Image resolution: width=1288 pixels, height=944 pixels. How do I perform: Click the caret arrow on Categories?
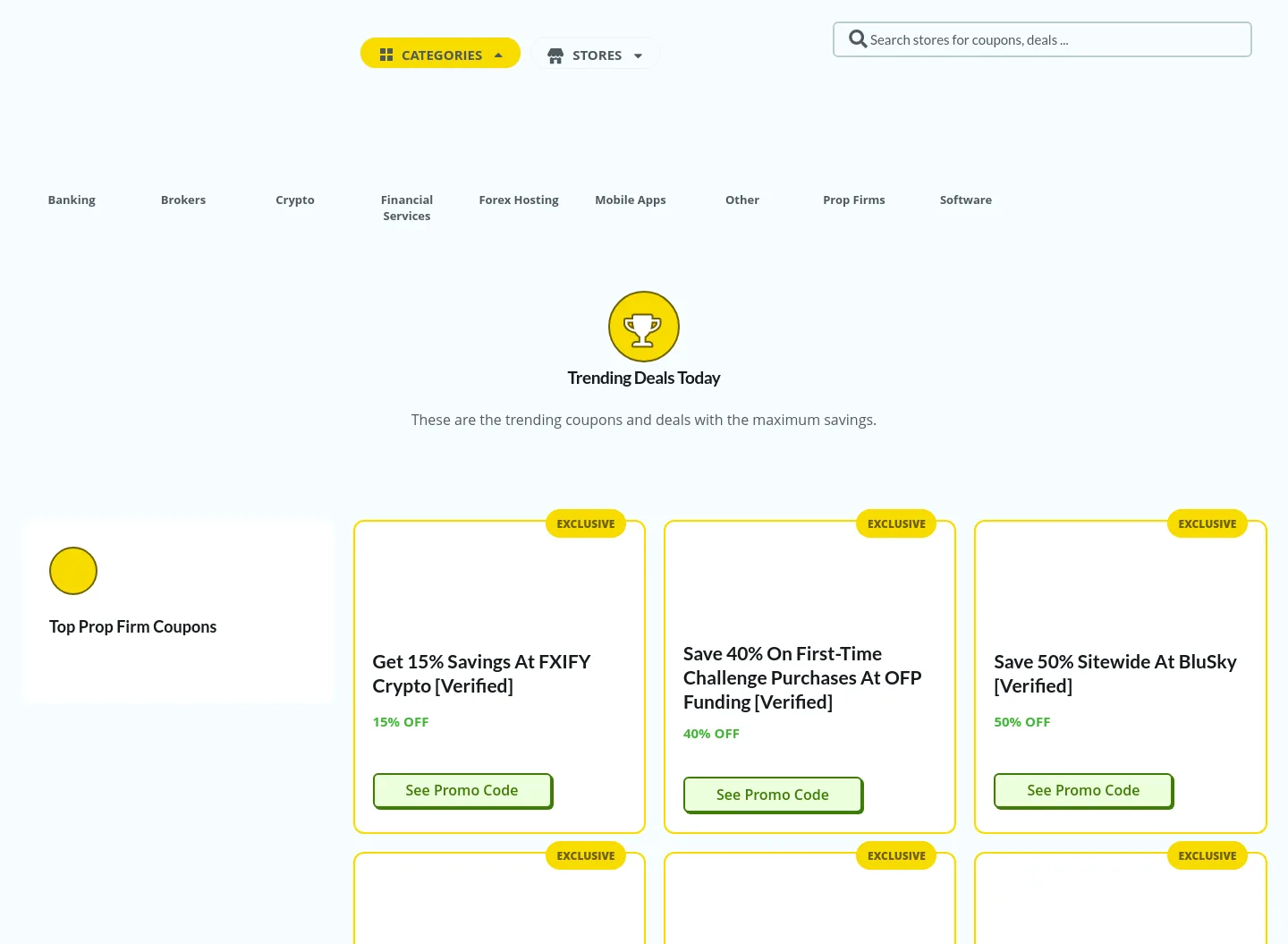click(x=498, y=55)
